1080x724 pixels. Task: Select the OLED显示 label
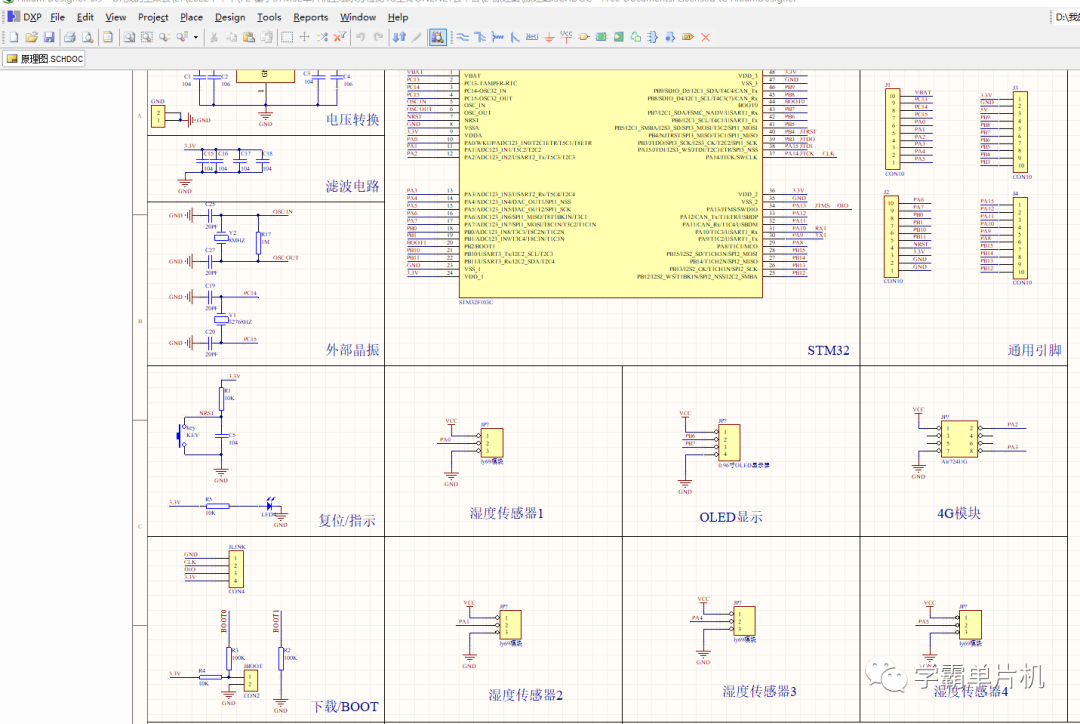[x=731, y=517]
